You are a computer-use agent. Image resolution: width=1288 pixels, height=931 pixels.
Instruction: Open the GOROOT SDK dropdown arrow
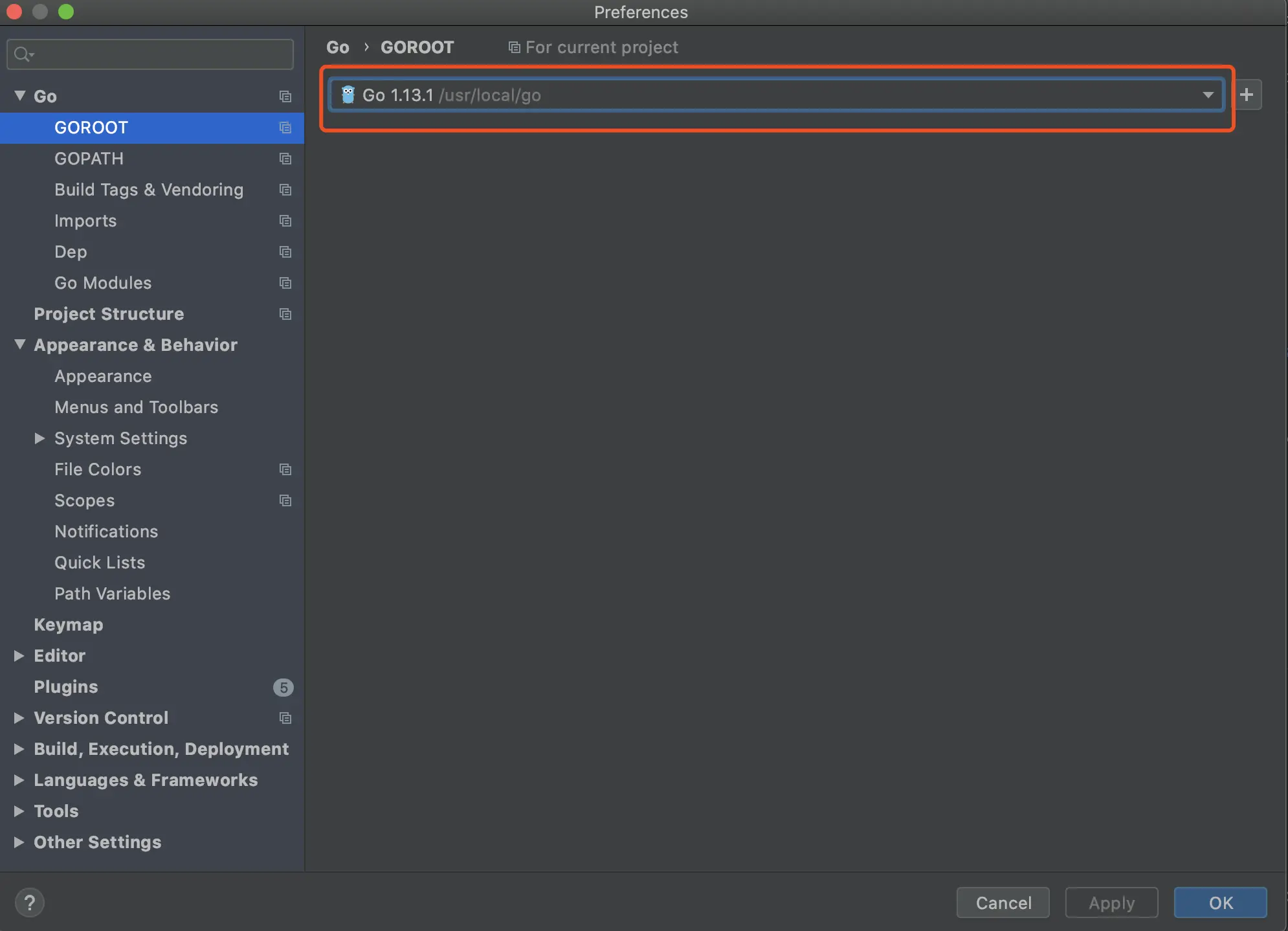[1208, 95]
